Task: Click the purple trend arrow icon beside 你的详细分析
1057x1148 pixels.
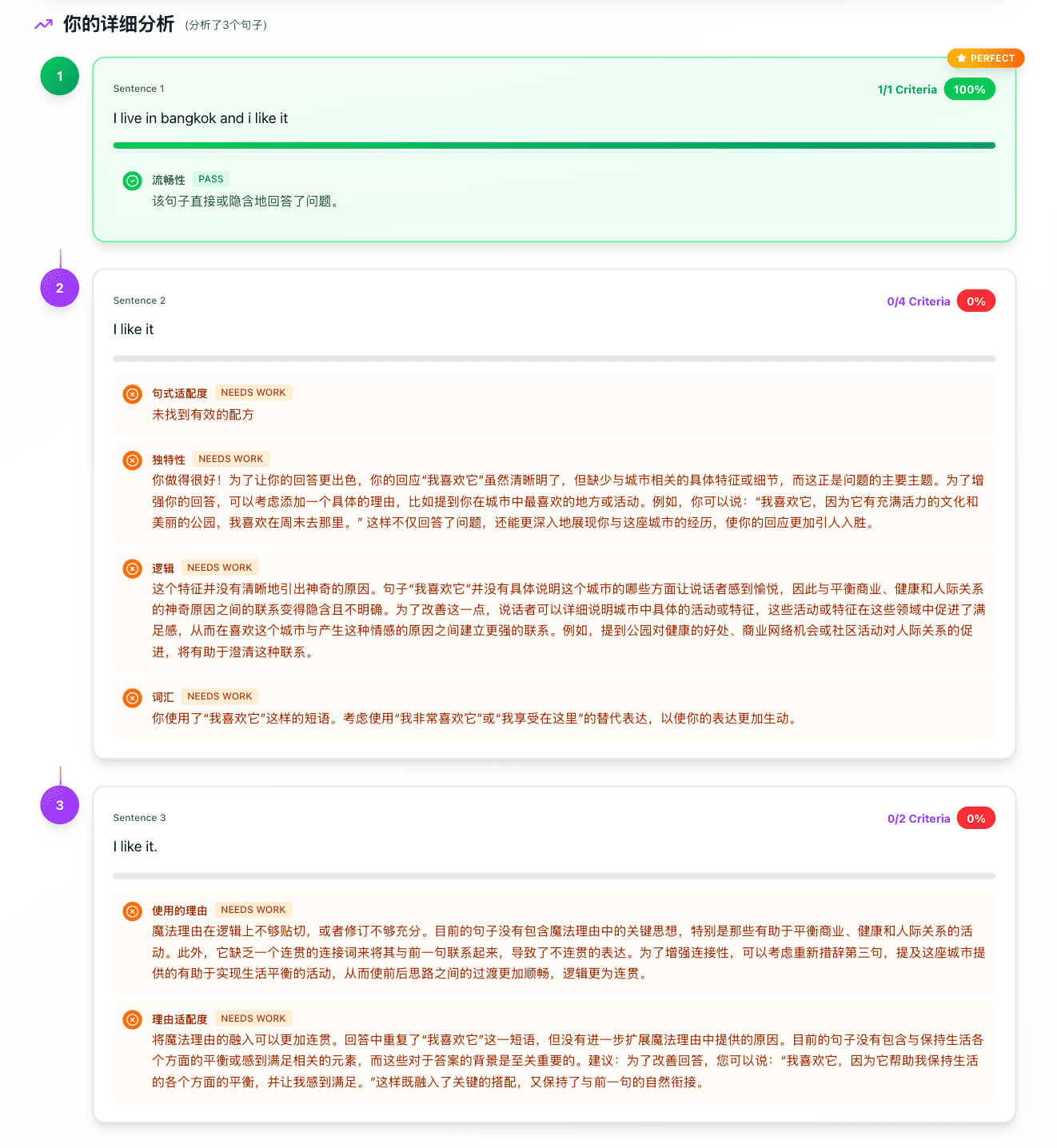Action: pyautogui.click(x=43, y=25)
